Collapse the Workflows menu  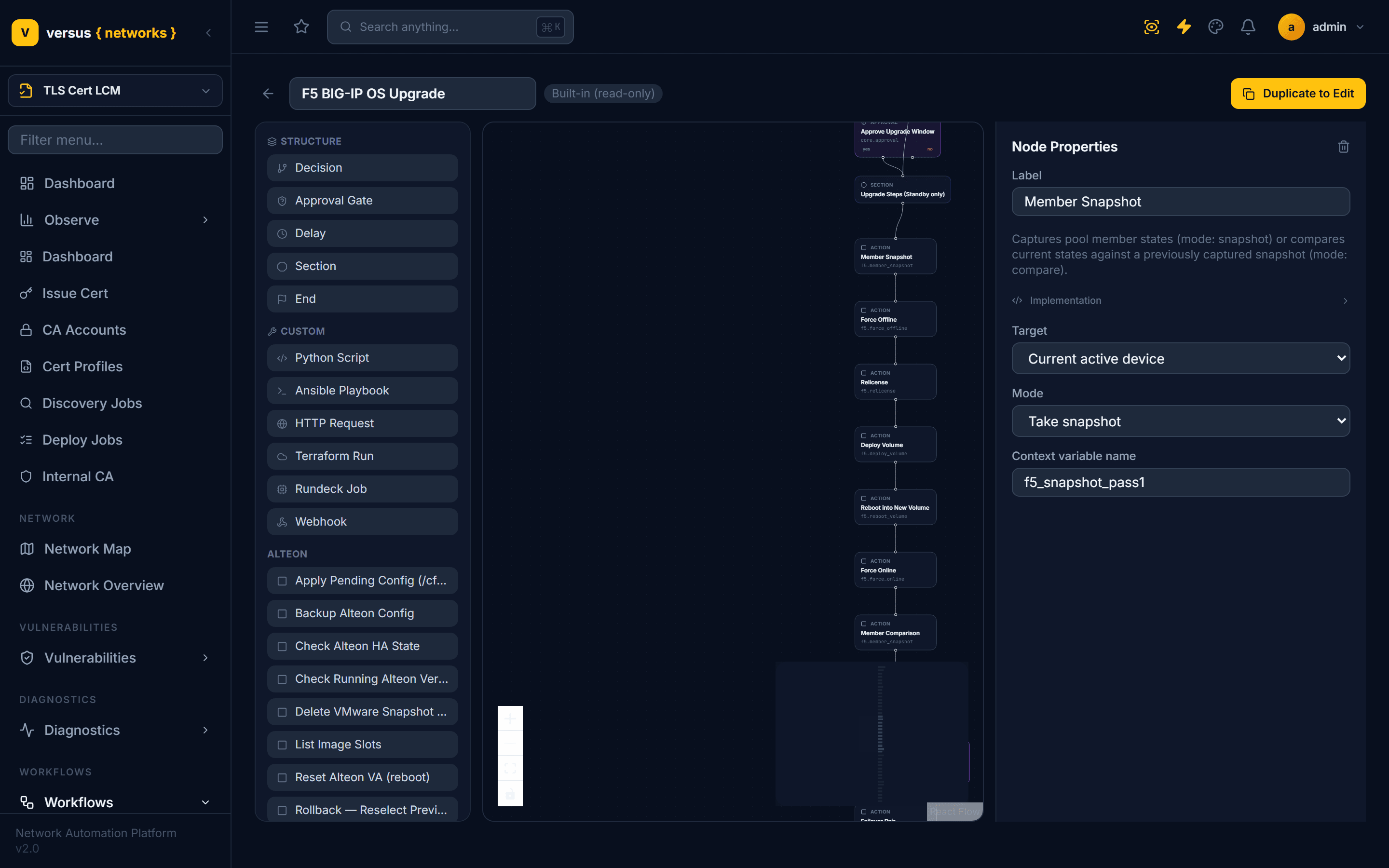[115, 802]
